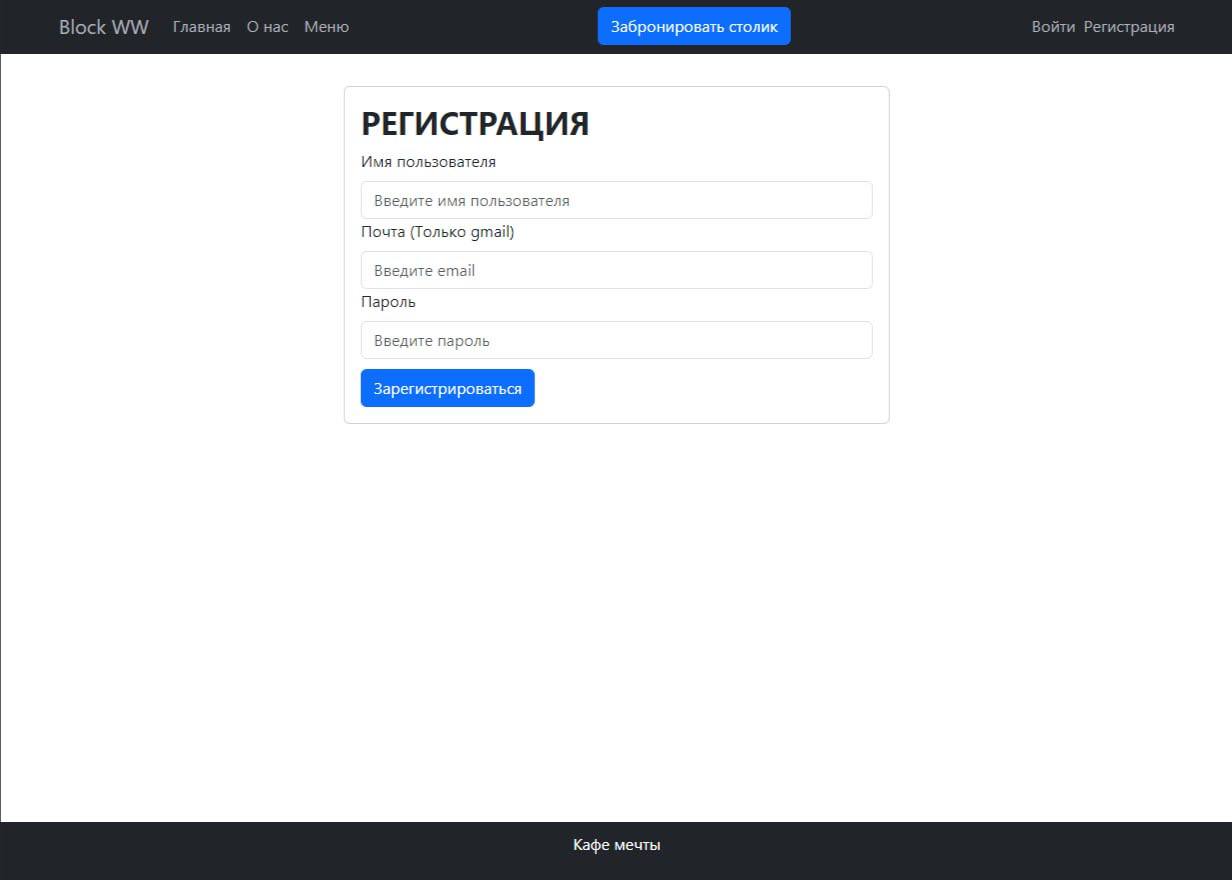Screen dimensions: 1232x880
Task: Click the Почта (Только gmail) label
Action: pos(437,232)
